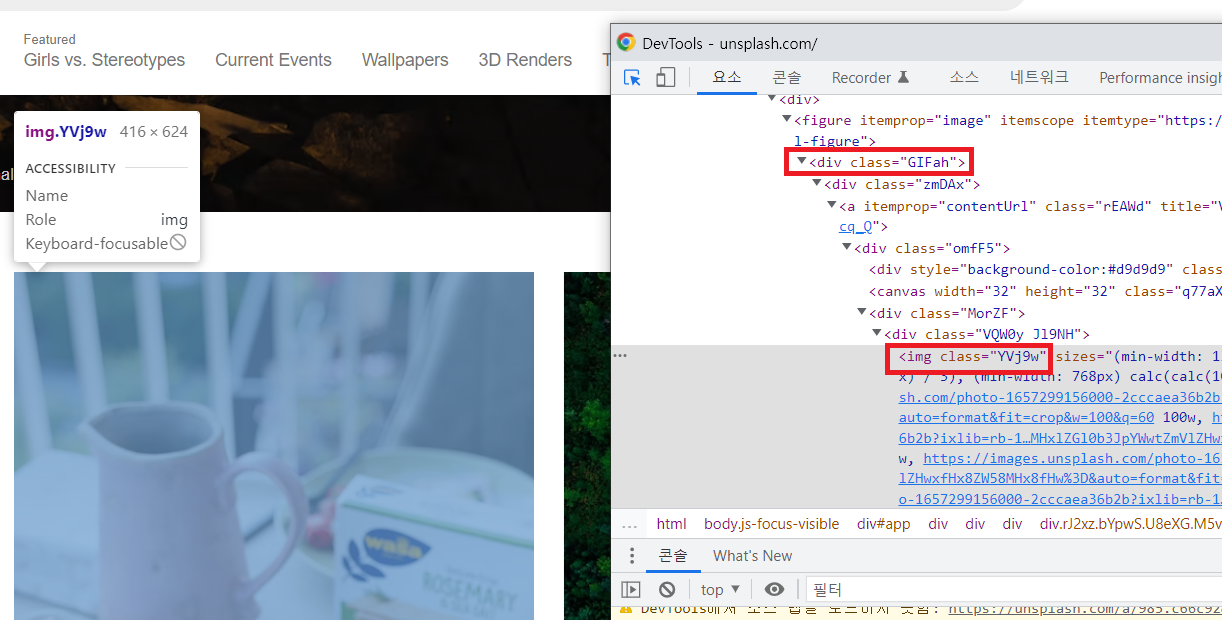The image size is (1222, 620).
Task: Show the console sidebar panel icon
Action: point(631,590)
